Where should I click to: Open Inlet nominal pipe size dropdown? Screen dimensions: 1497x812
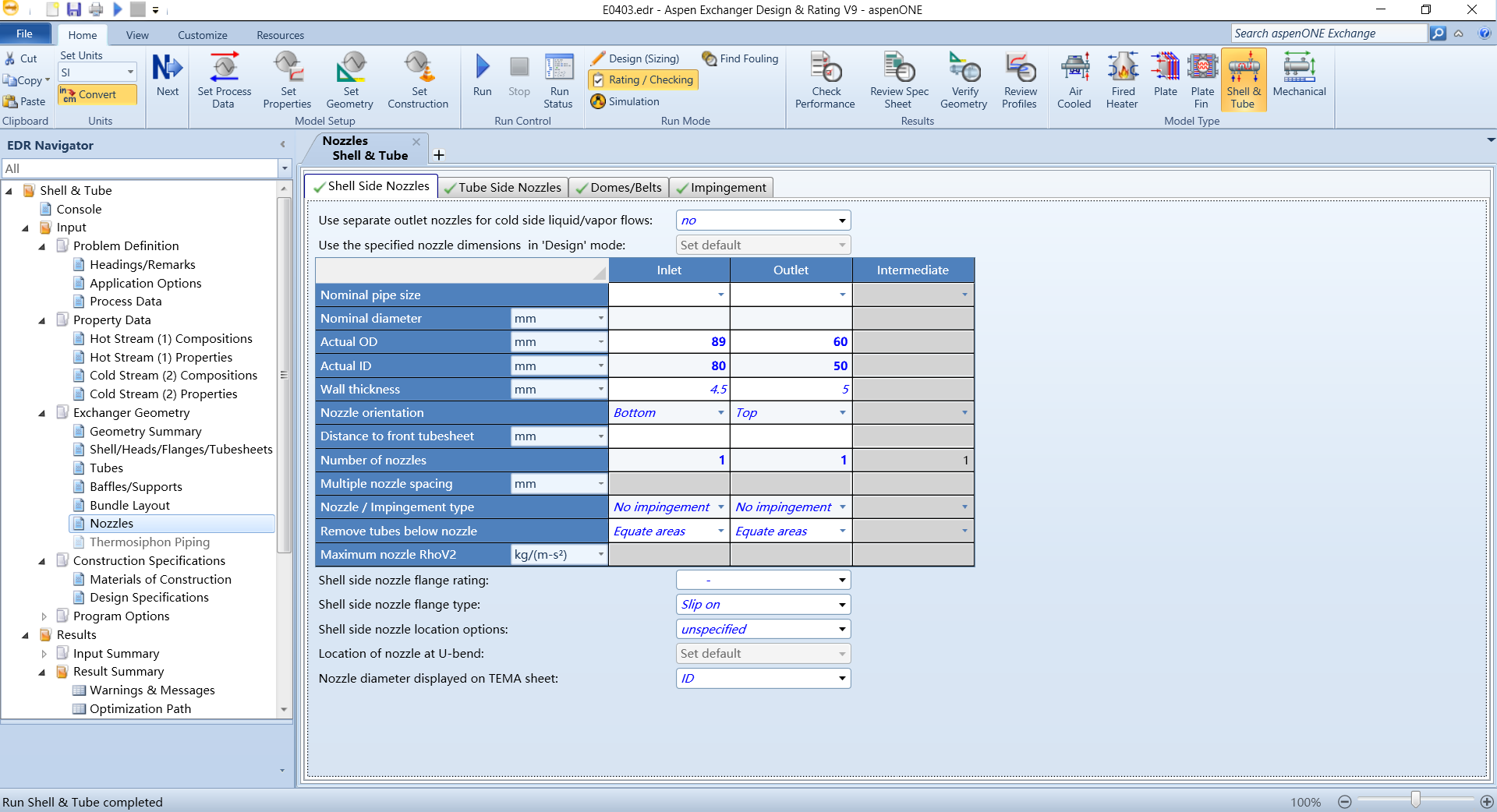click(720, 295)
